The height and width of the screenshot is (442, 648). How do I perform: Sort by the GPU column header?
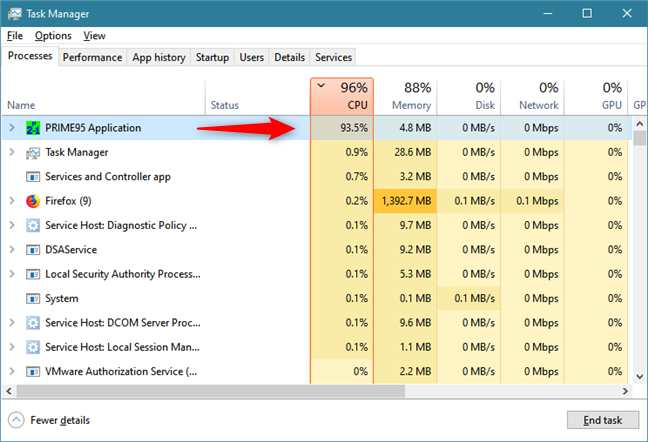596,96
